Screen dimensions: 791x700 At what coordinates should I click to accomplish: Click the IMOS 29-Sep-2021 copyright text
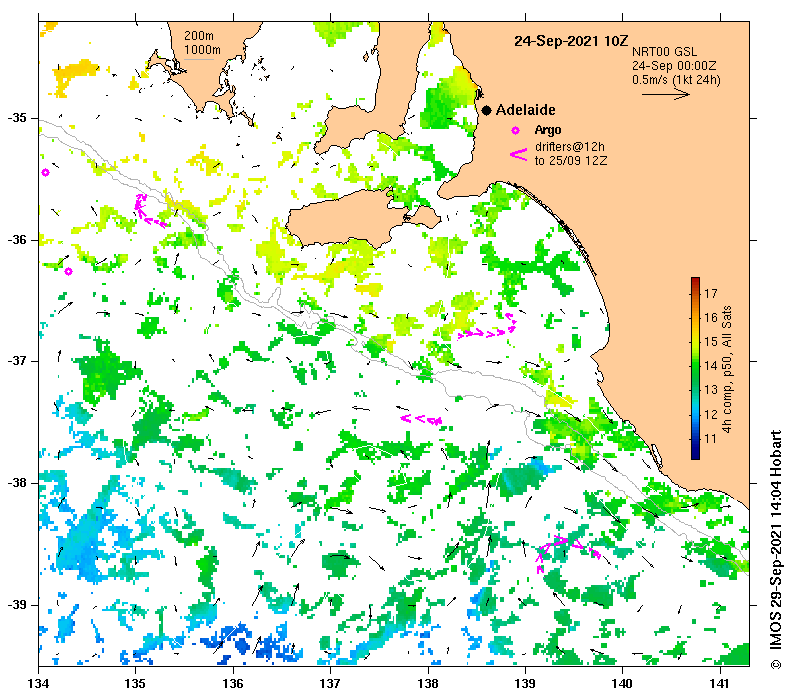coord(776,550)
